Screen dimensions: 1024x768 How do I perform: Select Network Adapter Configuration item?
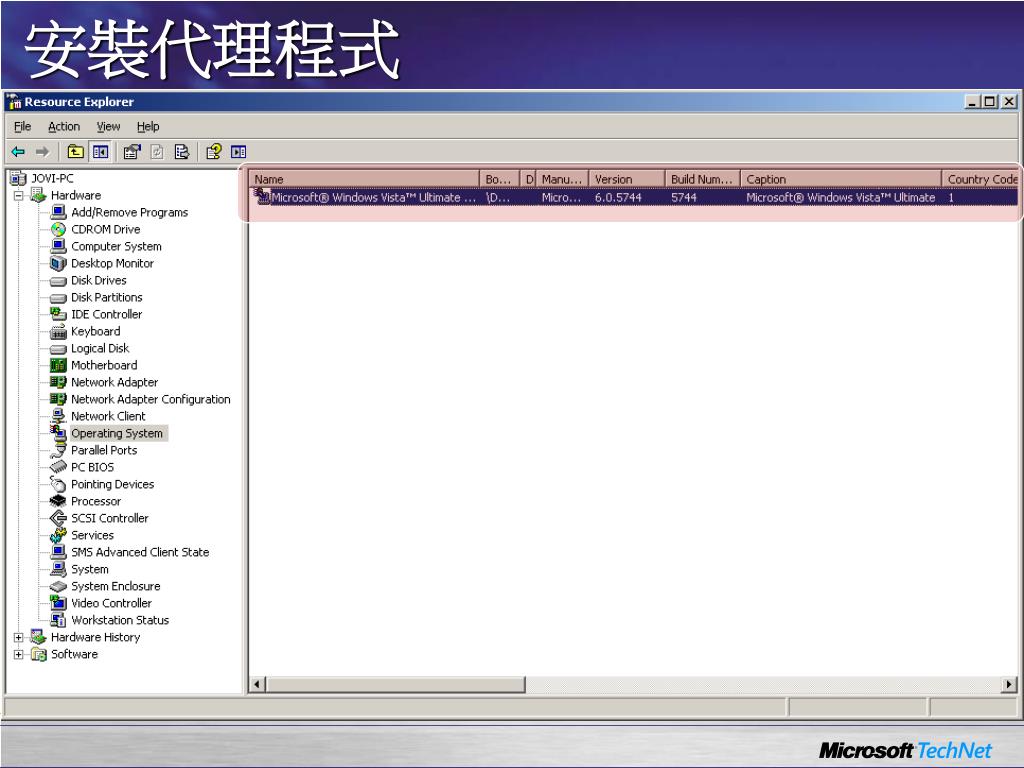(x=151, y=399)
